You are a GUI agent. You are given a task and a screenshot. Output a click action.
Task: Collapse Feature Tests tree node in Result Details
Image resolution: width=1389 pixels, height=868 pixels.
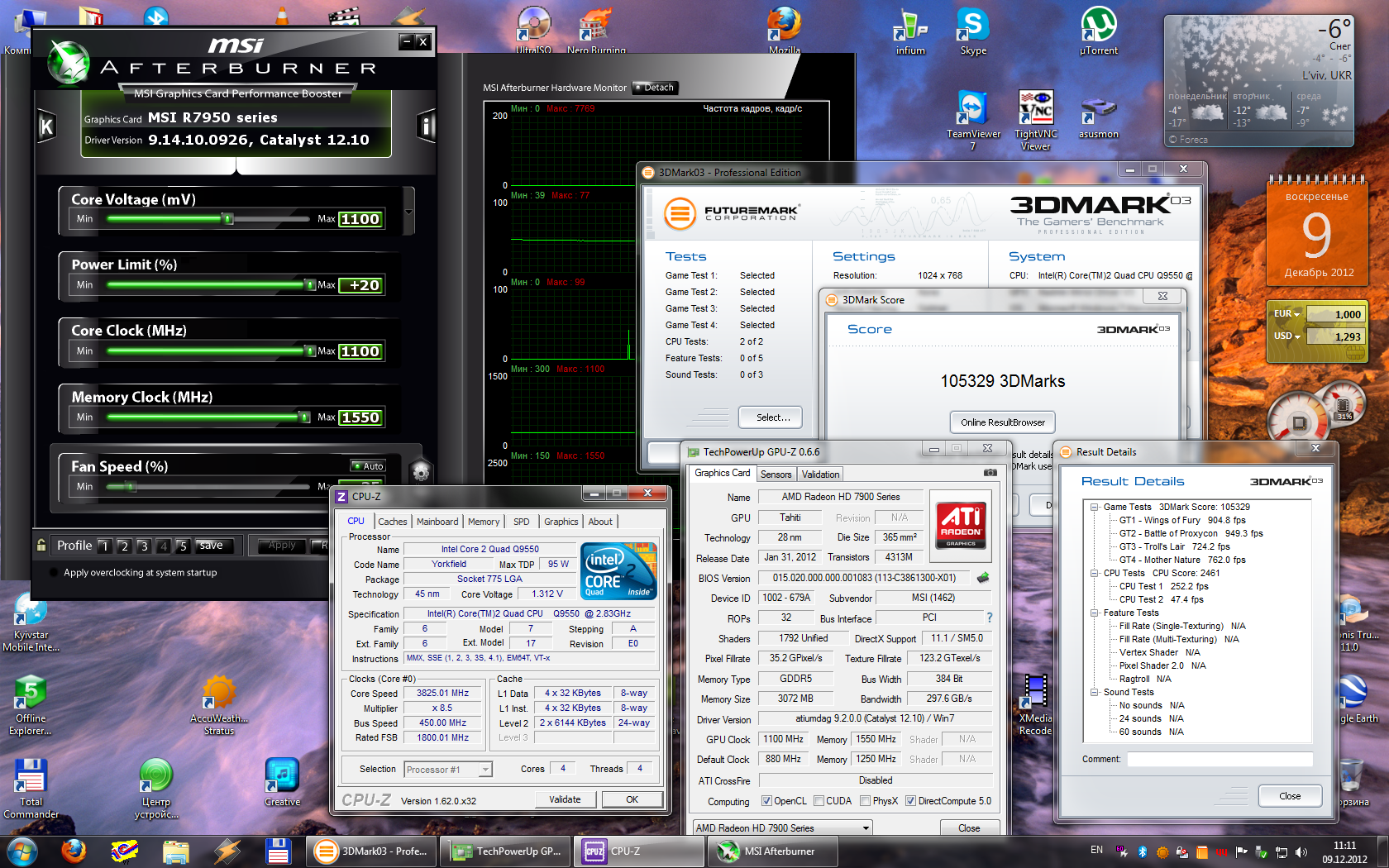1094,613
